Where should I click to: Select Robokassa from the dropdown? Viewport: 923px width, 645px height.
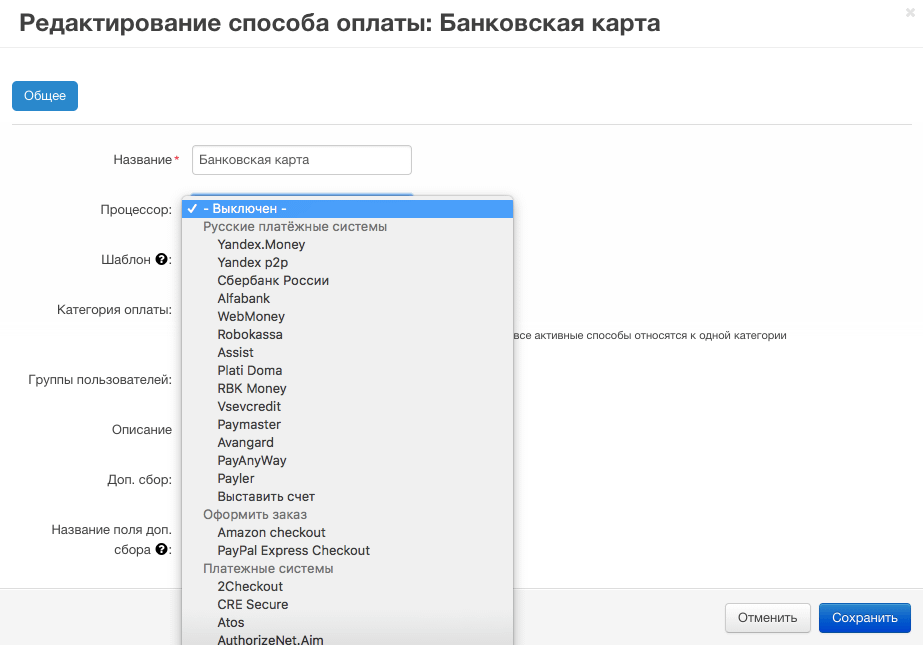(x=251, y=334)
